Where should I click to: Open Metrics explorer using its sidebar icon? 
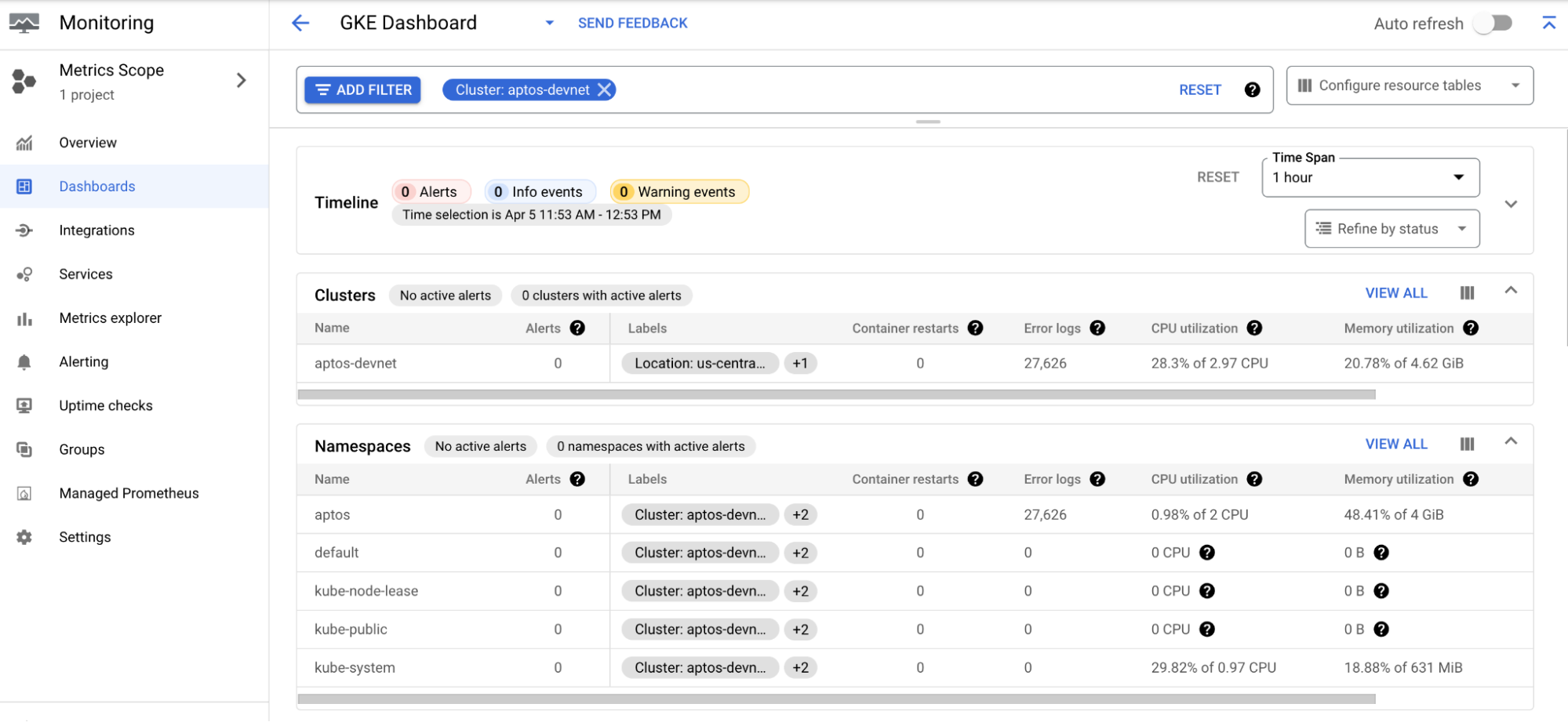pos(24,317)
